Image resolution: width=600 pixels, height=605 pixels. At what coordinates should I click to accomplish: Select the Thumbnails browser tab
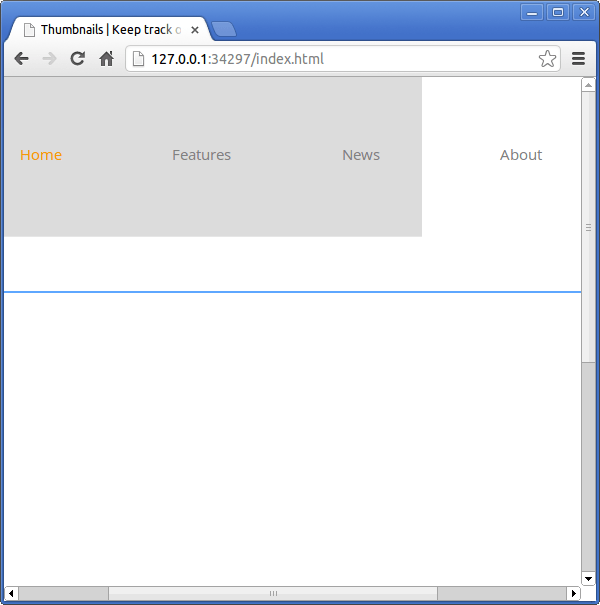[110, 29]
